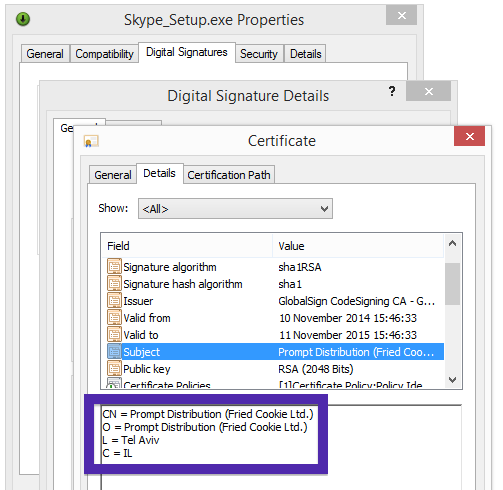Open the Compatibility tab in Properties window
The height and width of the screenshot is (490, 503).
(x=104, y=54)
